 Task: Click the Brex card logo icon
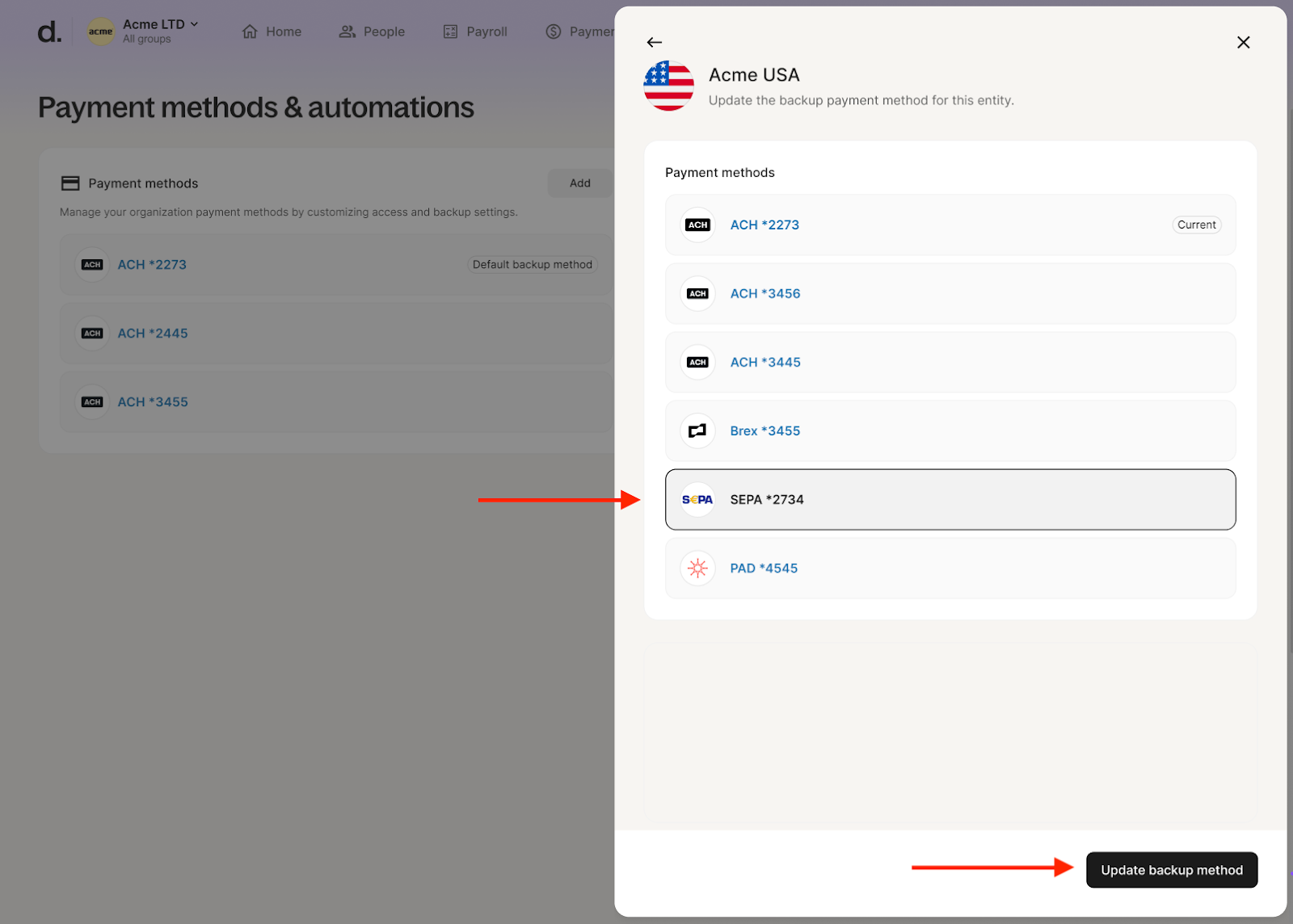697,431
